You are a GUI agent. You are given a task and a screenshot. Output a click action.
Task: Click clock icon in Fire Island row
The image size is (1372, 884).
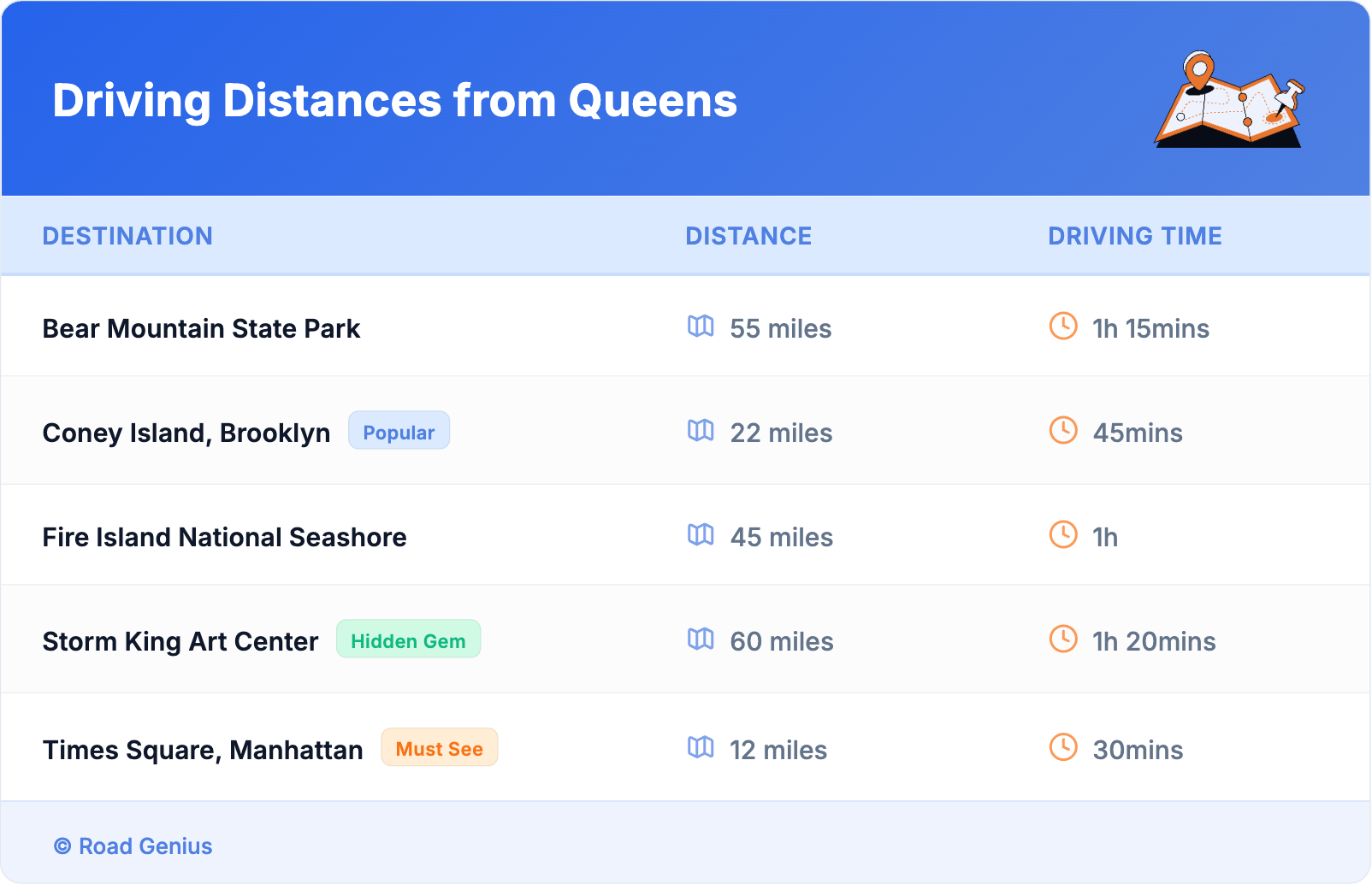pos(1063,535)
